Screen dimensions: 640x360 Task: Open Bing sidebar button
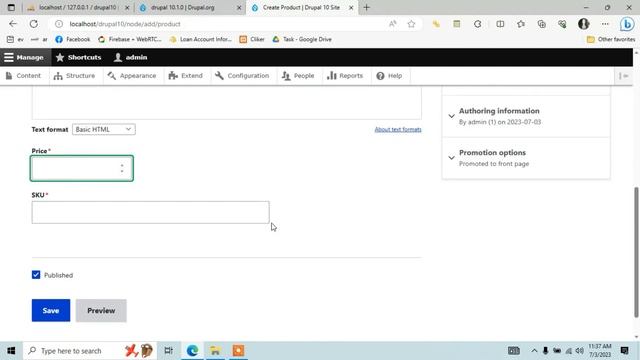point(627,24)
